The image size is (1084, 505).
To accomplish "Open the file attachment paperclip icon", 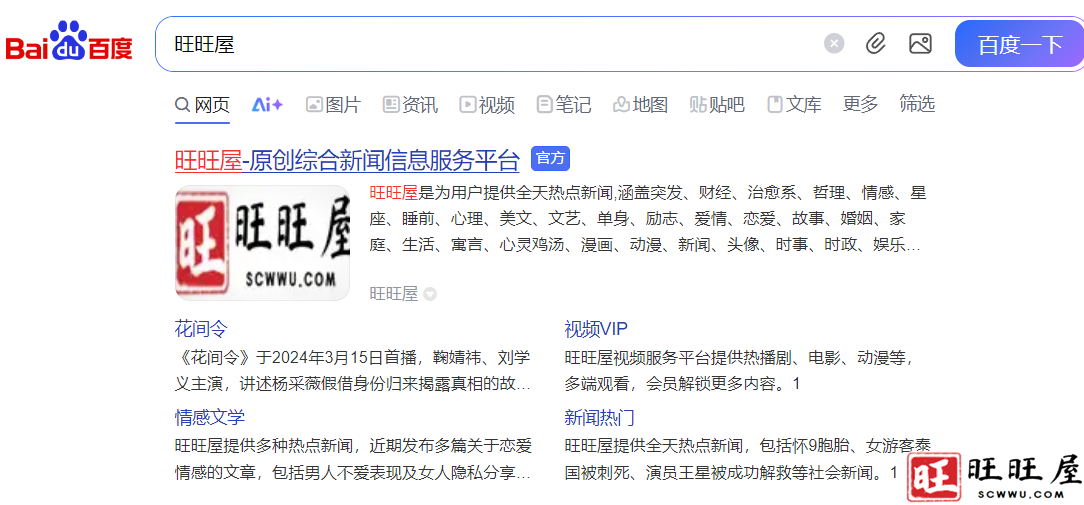I will pyautogui.click(x=876, y=44).
